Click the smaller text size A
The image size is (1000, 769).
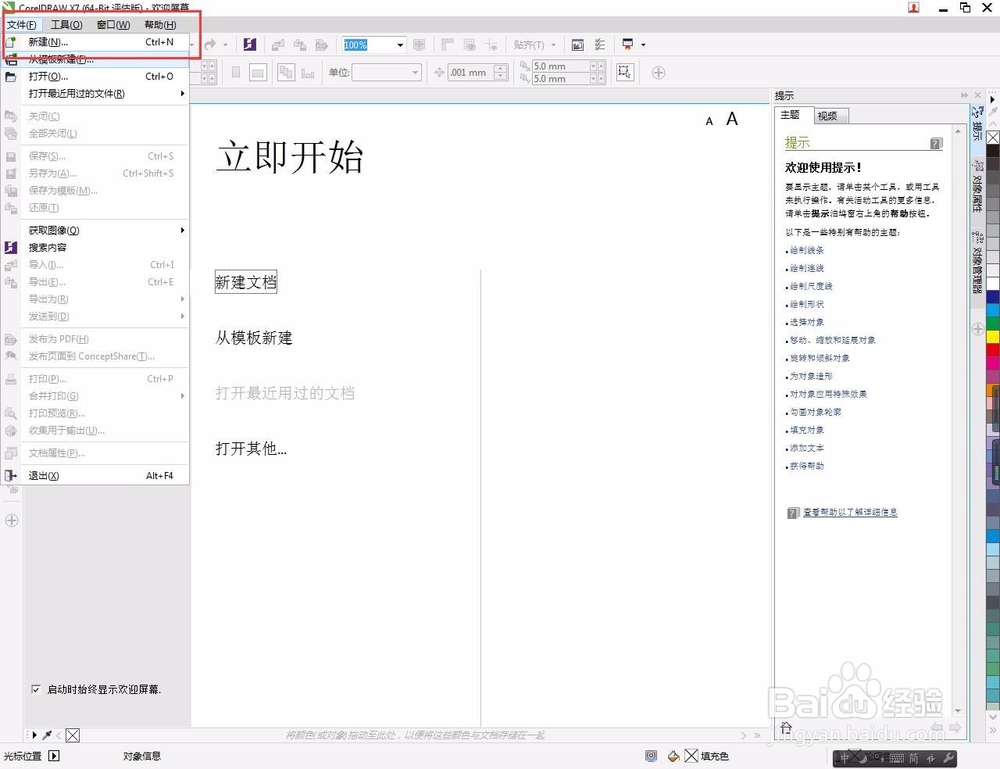(709, 121)
